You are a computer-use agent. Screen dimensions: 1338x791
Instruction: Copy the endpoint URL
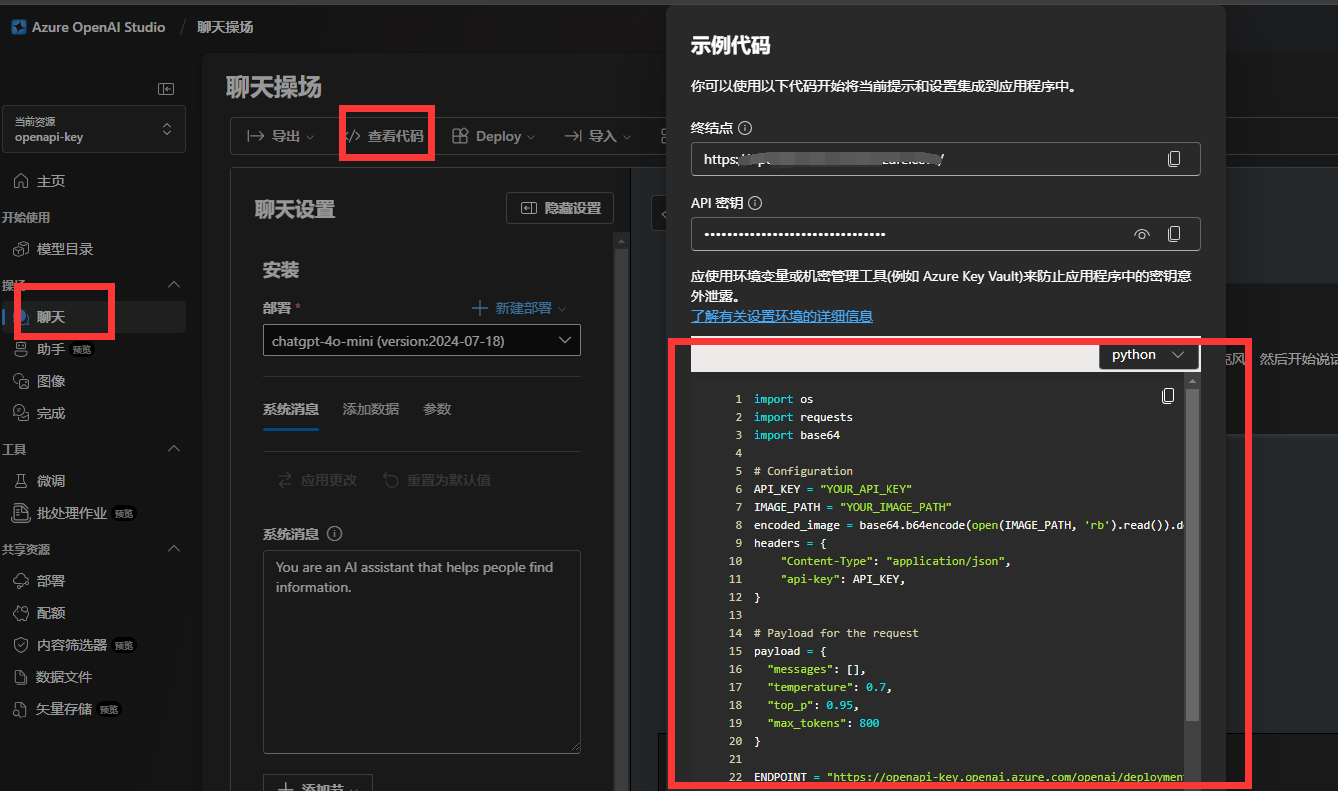point(1174,159)
